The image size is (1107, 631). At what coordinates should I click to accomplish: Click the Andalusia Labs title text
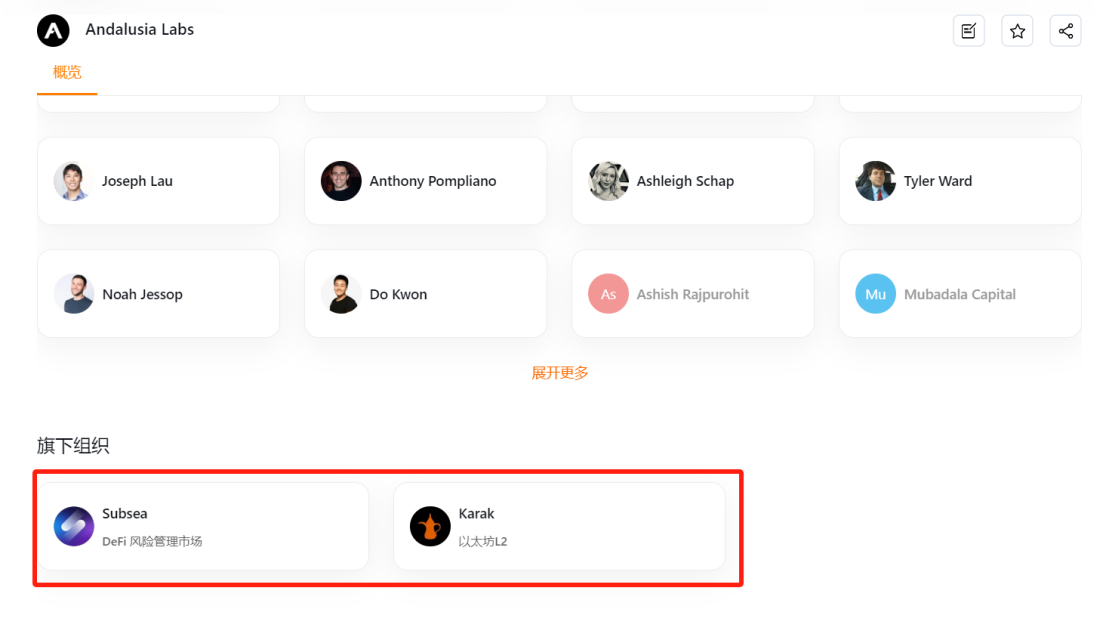(x=140, y=30)
